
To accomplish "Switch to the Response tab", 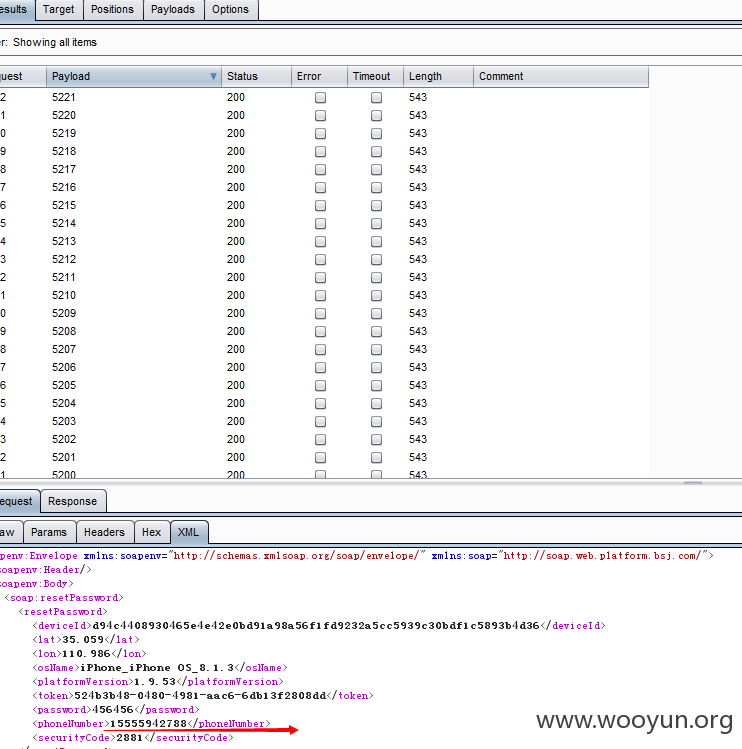I will pos(73,501).
